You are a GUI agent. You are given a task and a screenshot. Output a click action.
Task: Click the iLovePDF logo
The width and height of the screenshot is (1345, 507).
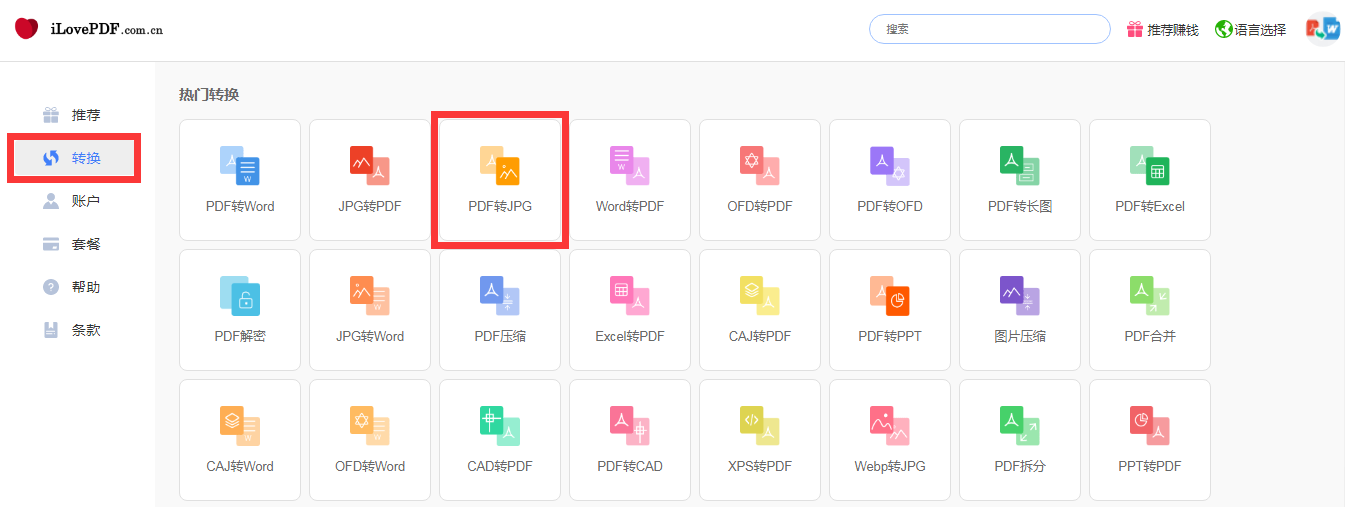coord(89,29)
